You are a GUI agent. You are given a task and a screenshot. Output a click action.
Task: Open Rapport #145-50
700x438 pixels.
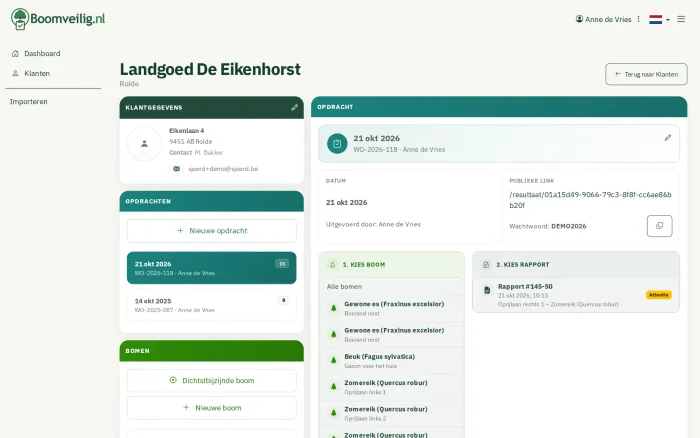(x=576, y=295)
